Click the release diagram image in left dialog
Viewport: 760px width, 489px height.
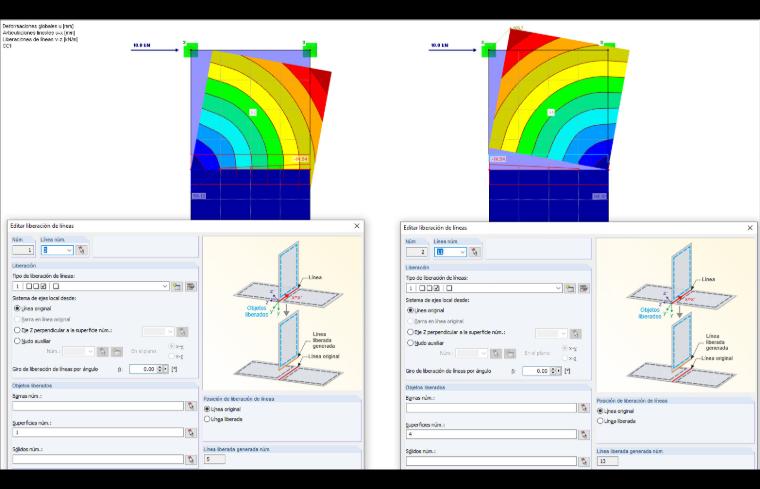pos(283,313)
